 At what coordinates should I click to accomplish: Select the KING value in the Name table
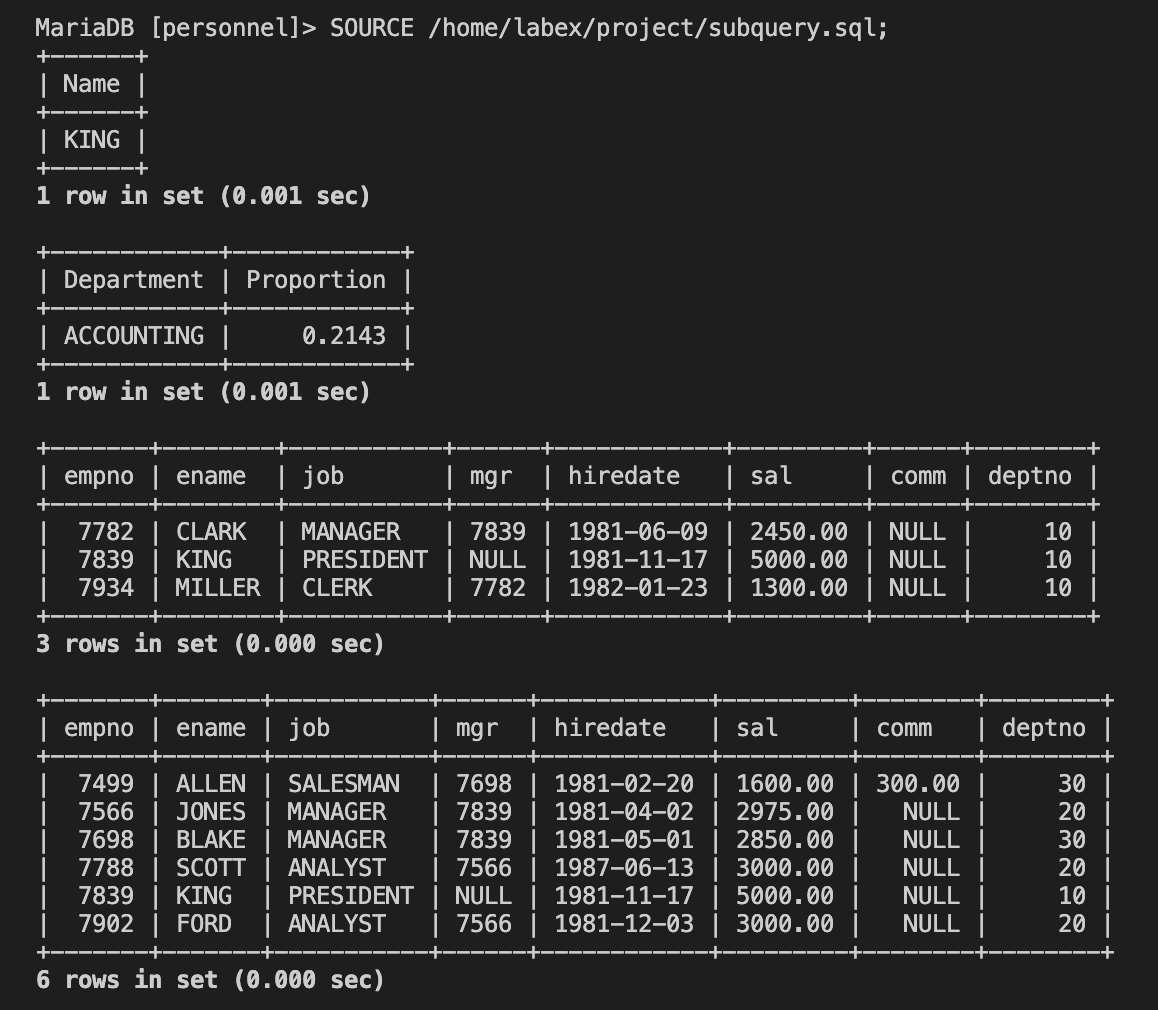coord(91,140)
